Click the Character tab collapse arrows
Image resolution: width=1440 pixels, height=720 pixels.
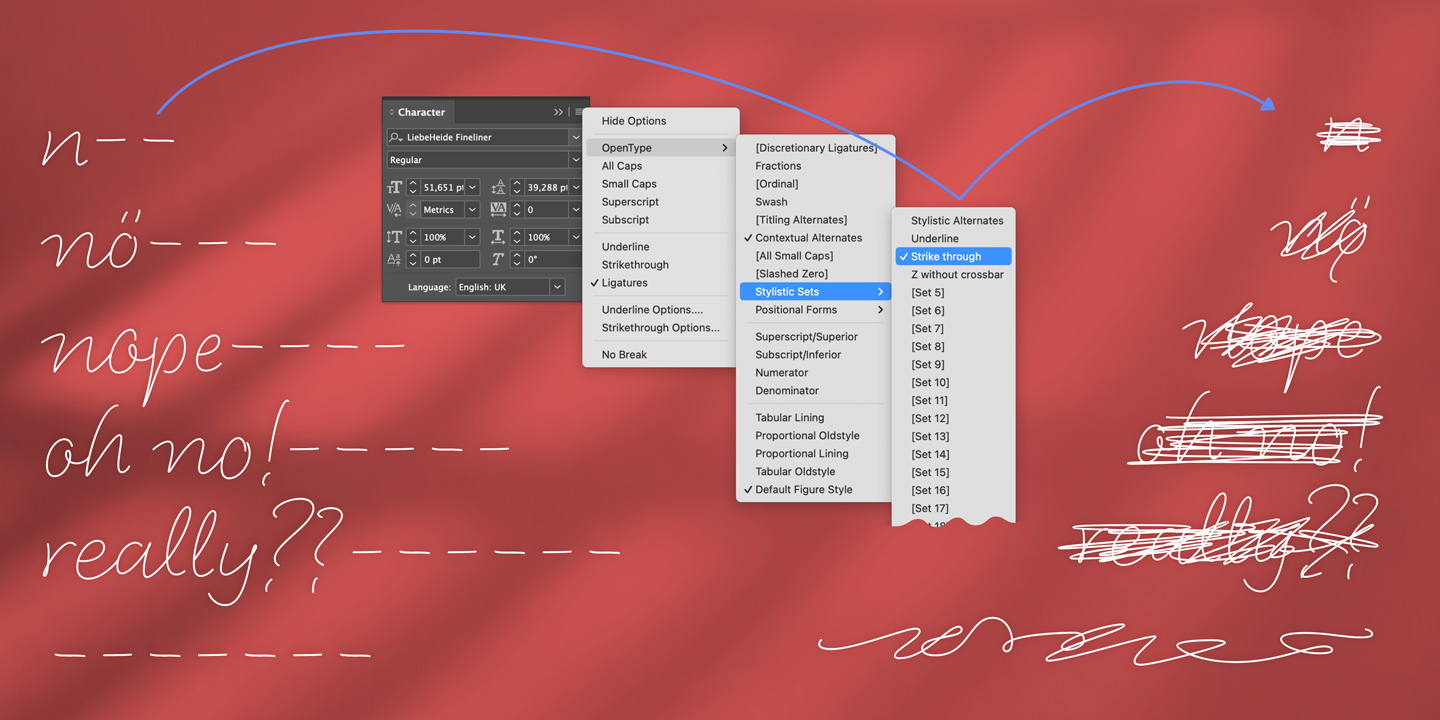click(x=392, y=112)
